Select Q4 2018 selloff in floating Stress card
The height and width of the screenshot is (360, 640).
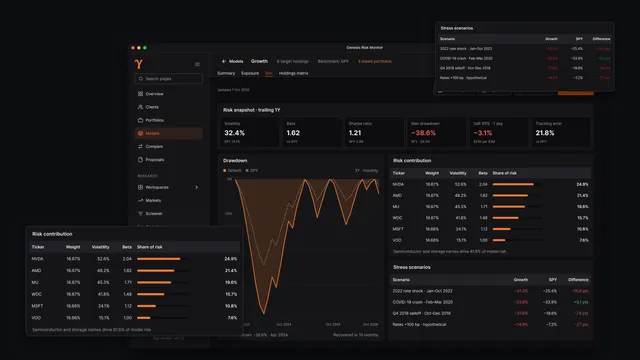525,68
